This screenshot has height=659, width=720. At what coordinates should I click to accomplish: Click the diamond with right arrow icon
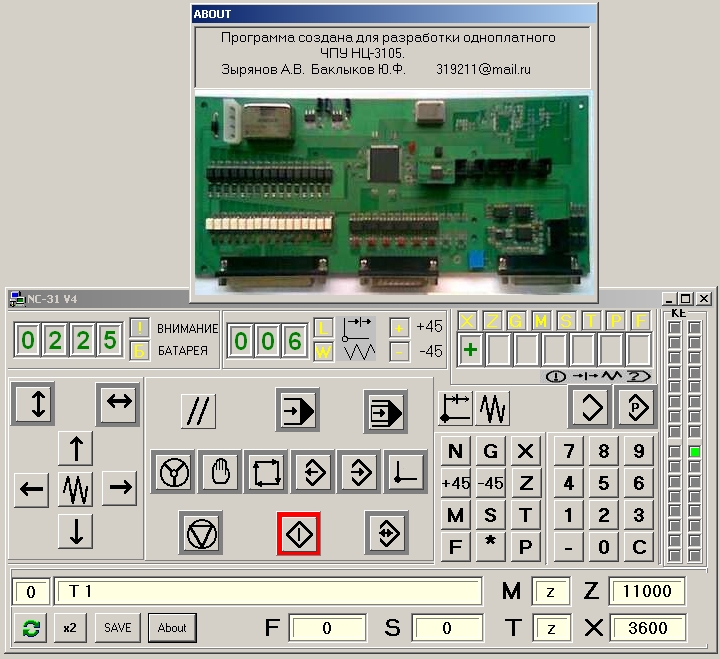pyautogui.click(x=359, y=472)
